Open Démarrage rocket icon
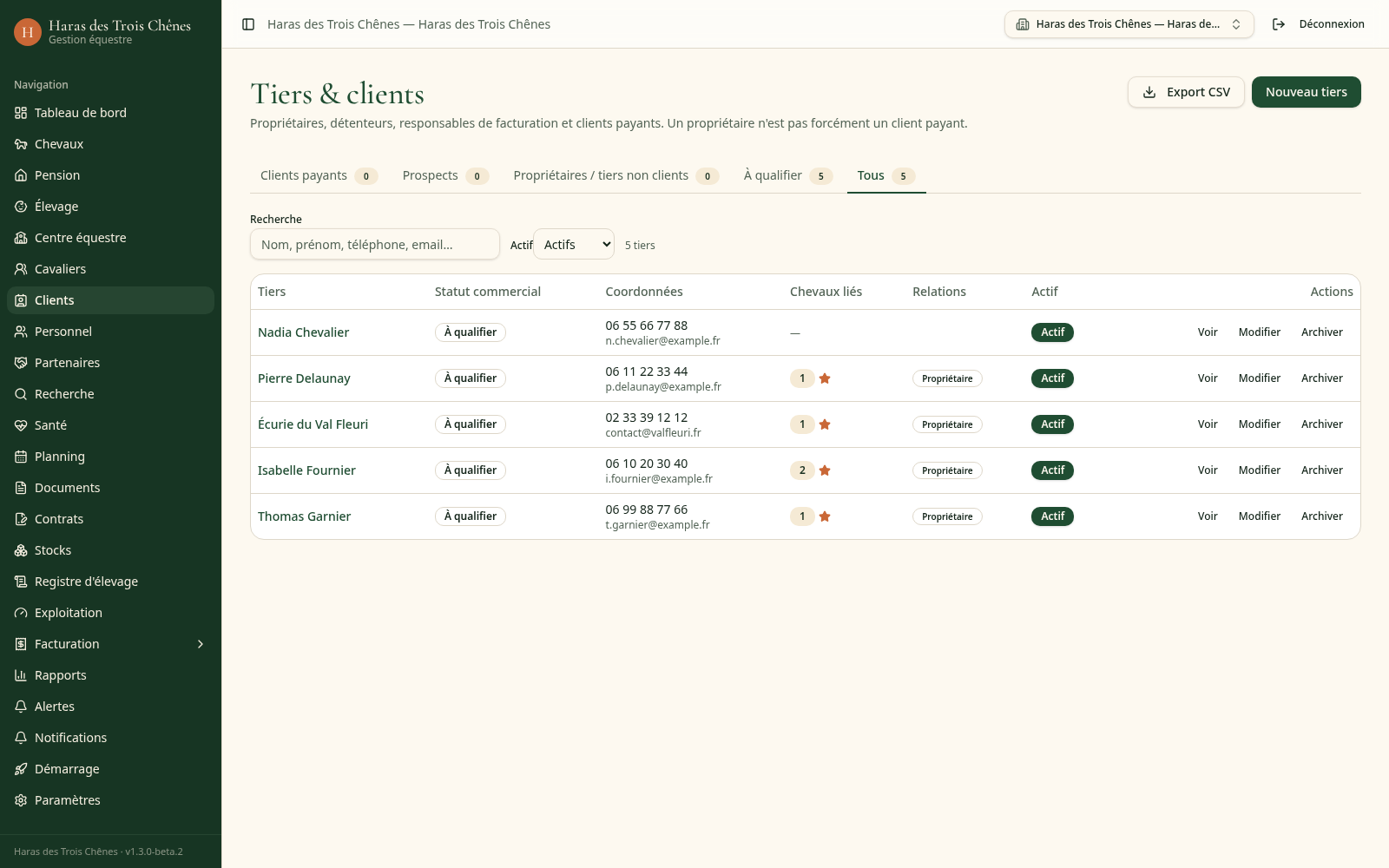Image resolution: width=1389 pixels, height=868 pixels. point(21,769)
